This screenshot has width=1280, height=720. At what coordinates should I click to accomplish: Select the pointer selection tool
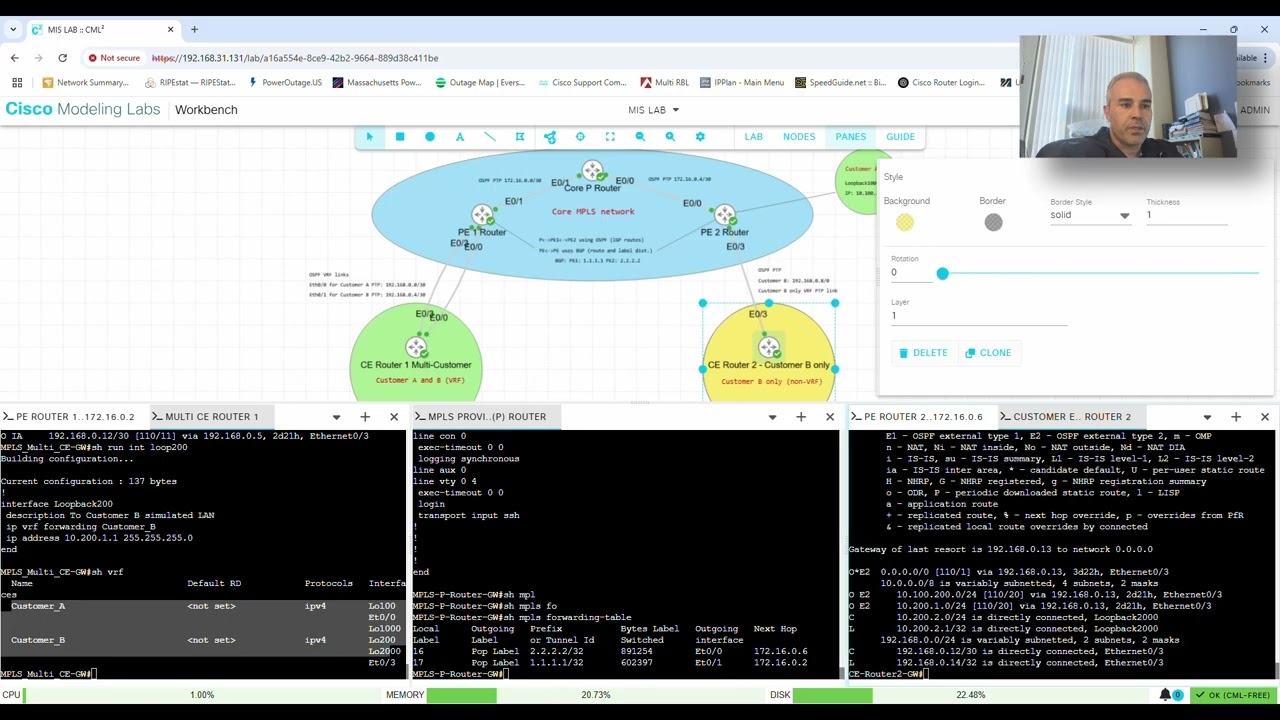[x=369, y=137]
